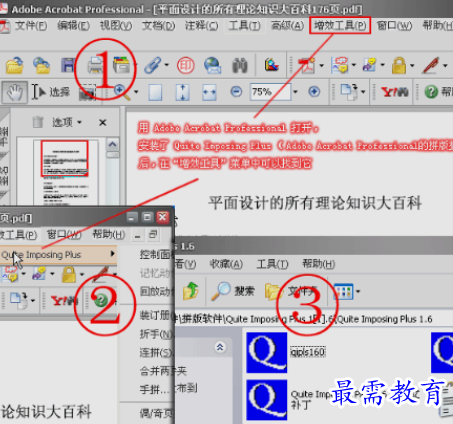Click the padlock icon in small Acrobat window
The height and width of the screenshot is (424, 453).
[69, 274]
